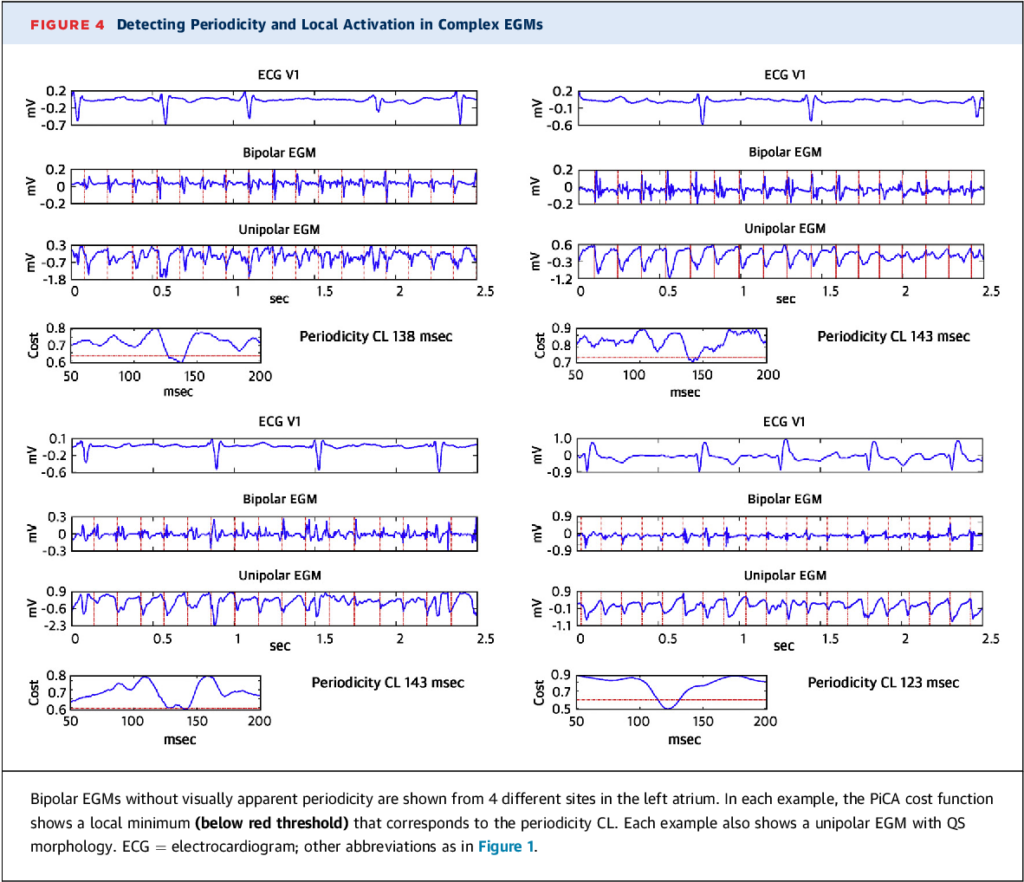This screenshot has width=1024, height=882.
Task: Click the FIGURE 4 heading label
Action: tap(67, 24)
